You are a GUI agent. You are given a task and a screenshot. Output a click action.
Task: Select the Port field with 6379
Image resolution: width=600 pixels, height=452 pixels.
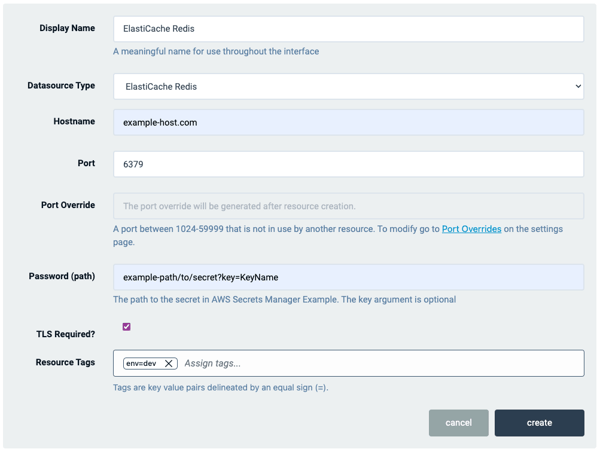tap(348, 164)
